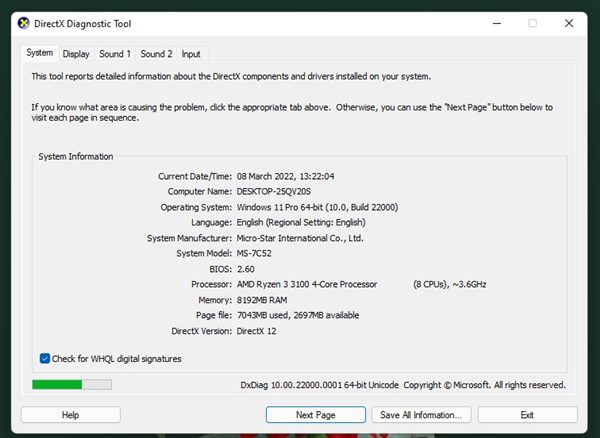Switch to the System tab
Viewport: 600px width, 438px height.
click(x=40, y=53)
